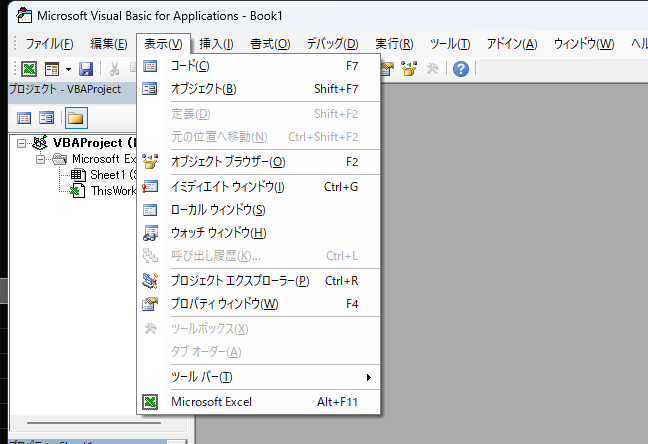Choose プロパティ ウィンドウ(W) menu entry

coord(259,304)
